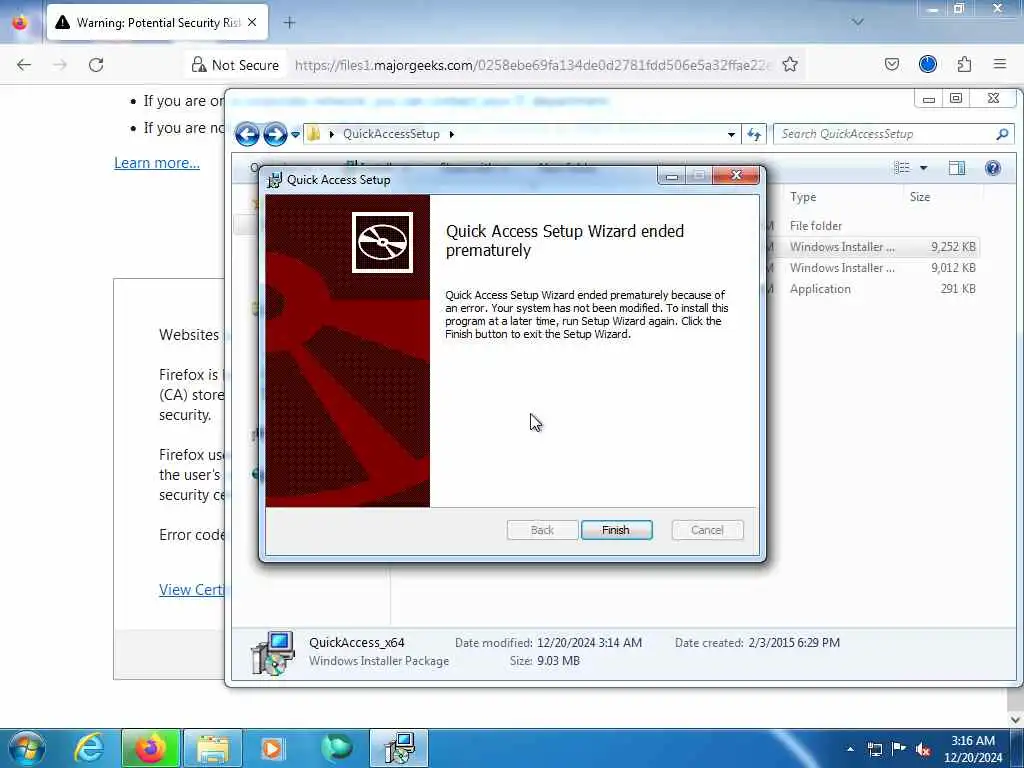1024x768 pixels.
Task: Select the QuickAccessSetup breadcrumb in the address bar
Action: [391, 134]
